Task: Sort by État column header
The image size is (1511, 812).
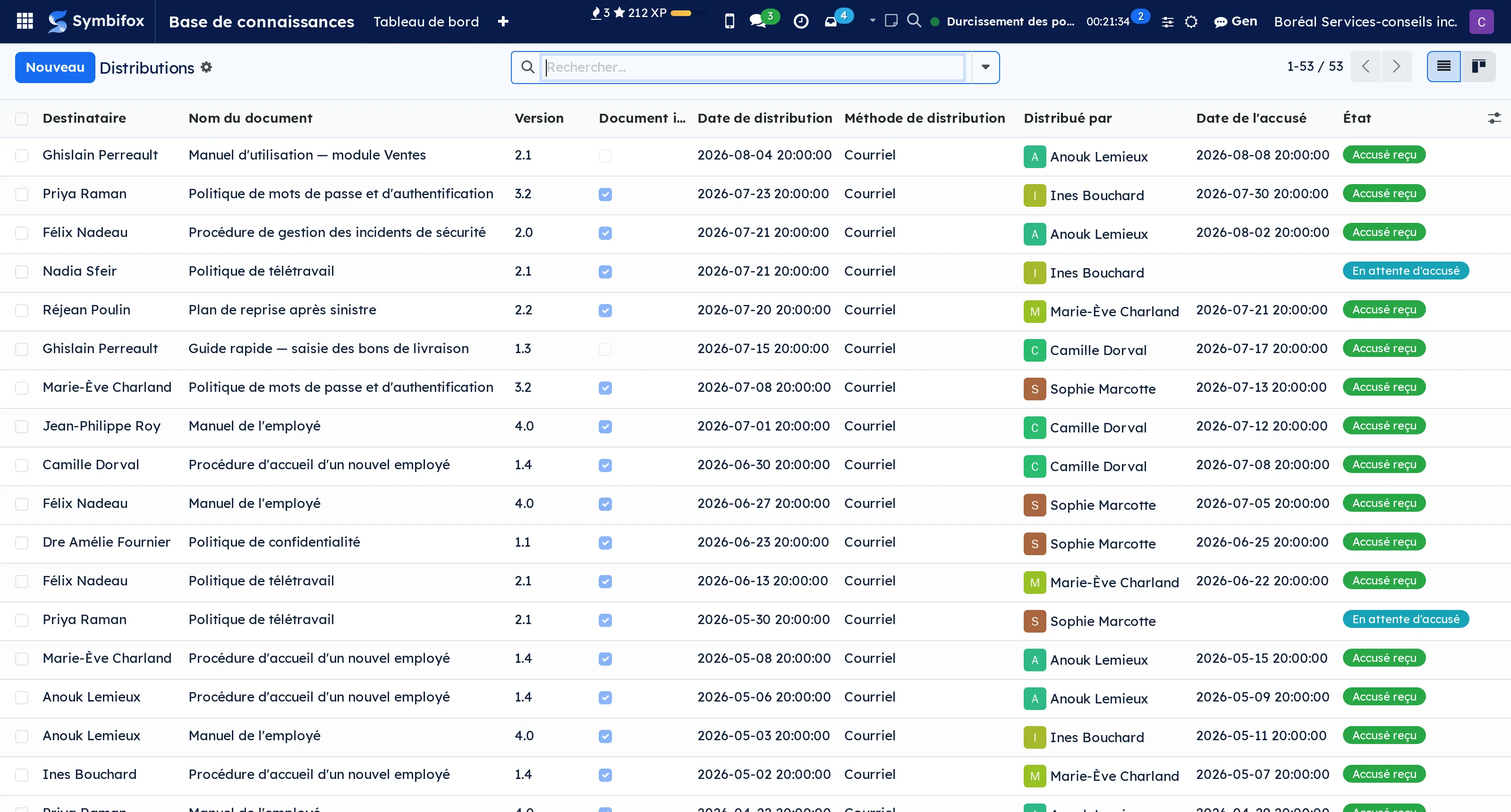Action: pos(1357,118)
